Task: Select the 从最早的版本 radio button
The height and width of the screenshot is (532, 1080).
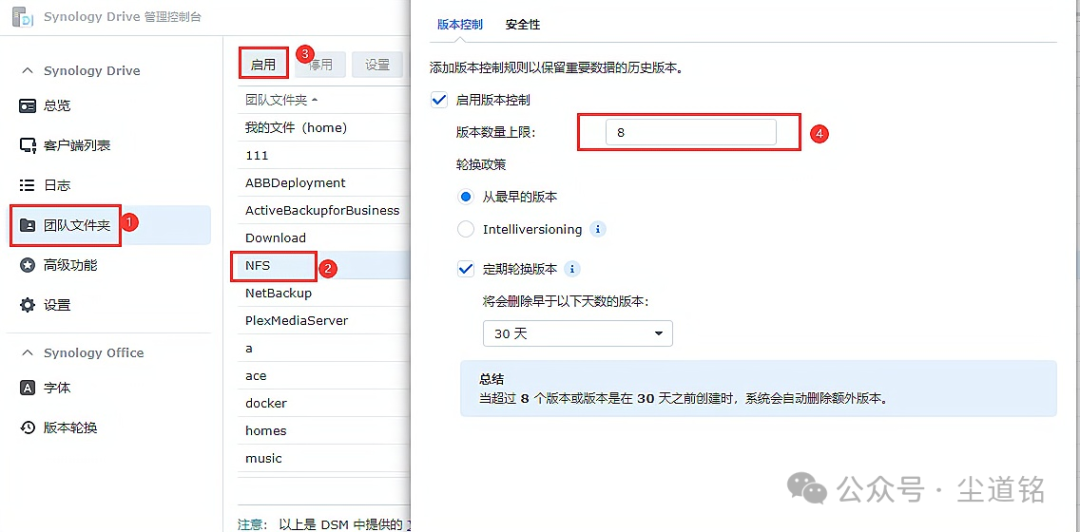Action: click(x=465, y=197)
